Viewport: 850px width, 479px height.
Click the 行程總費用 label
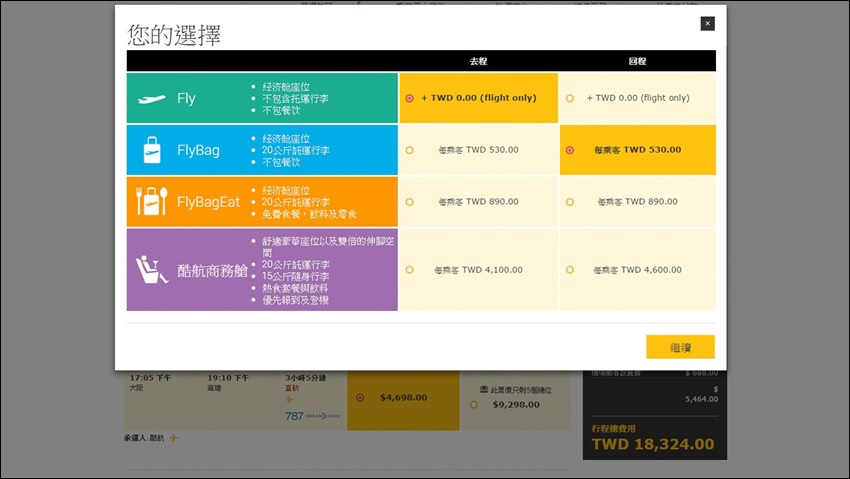coord(613,429)
